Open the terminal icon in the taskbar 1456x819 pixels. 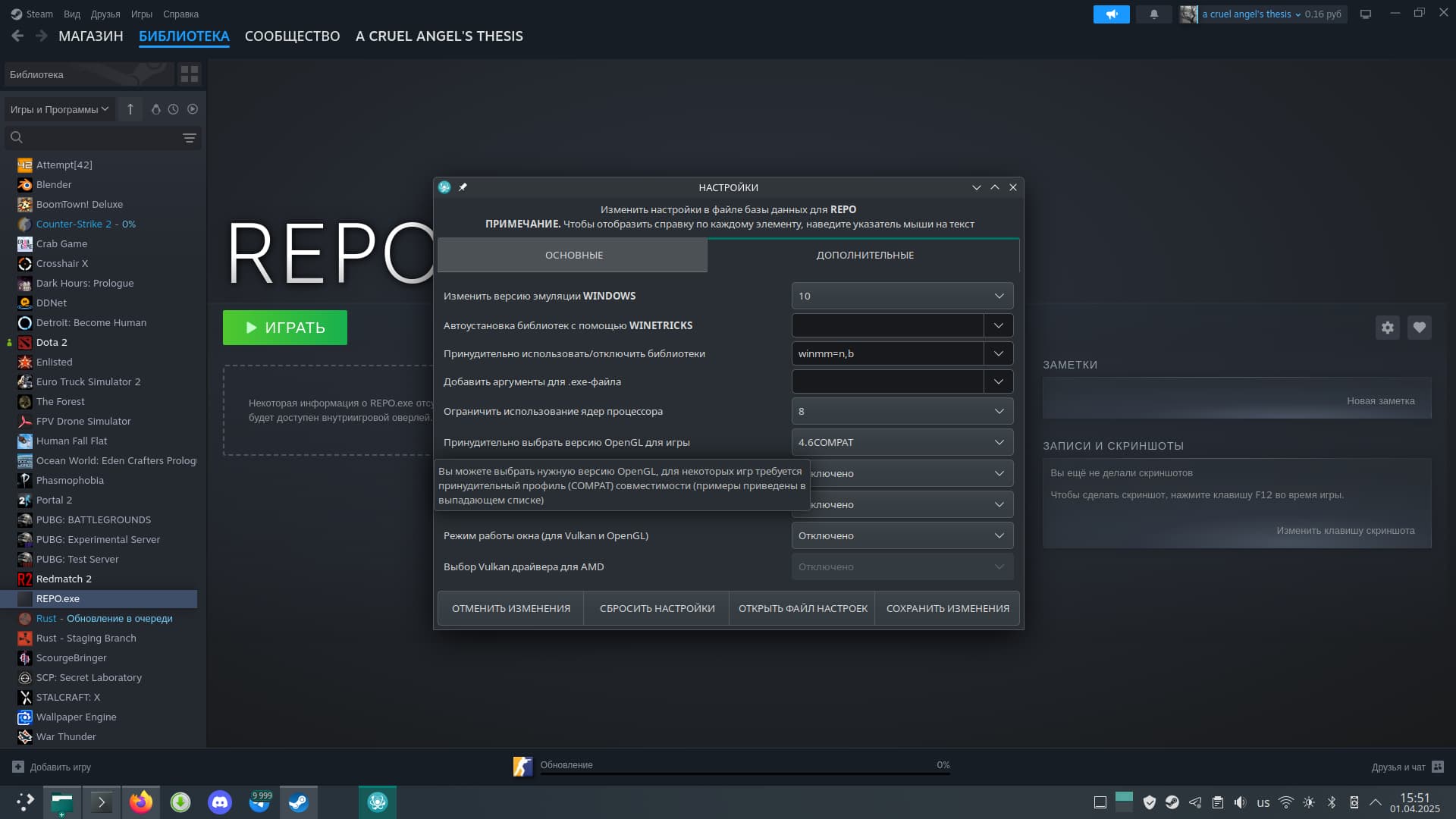102,802
